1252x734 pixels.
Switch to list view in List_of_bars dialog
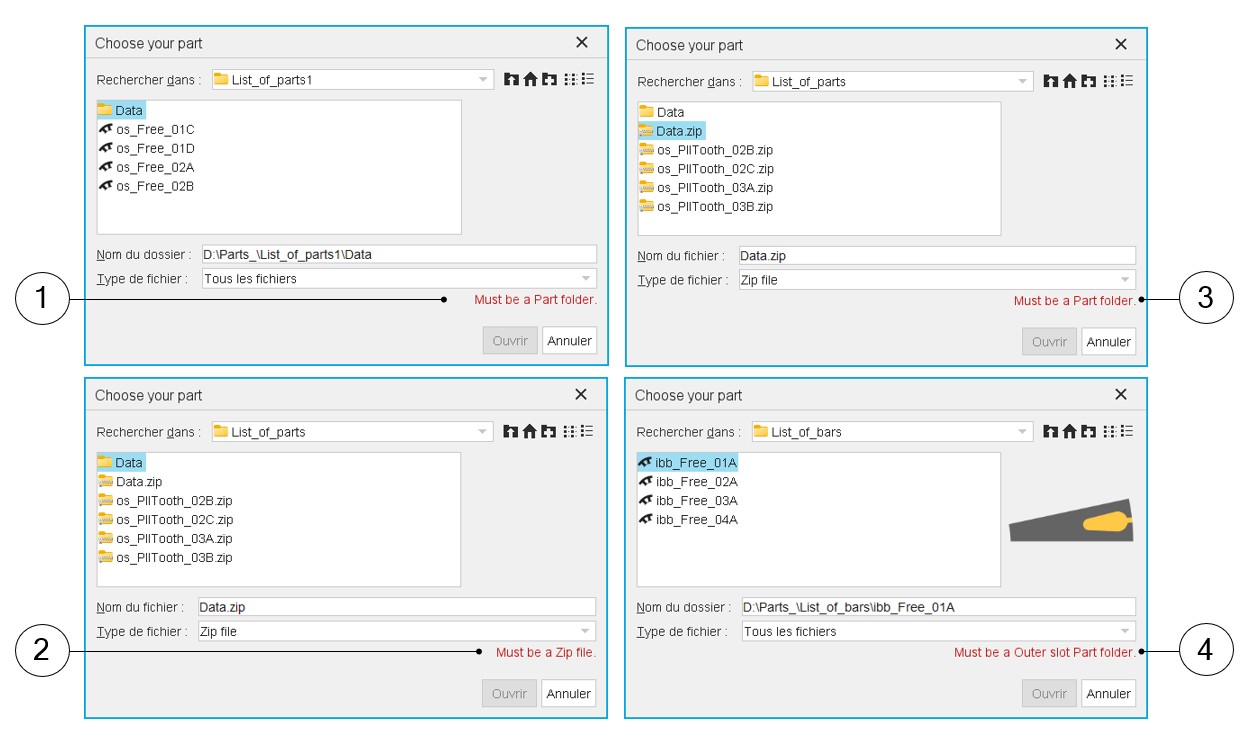point(1110,431)
